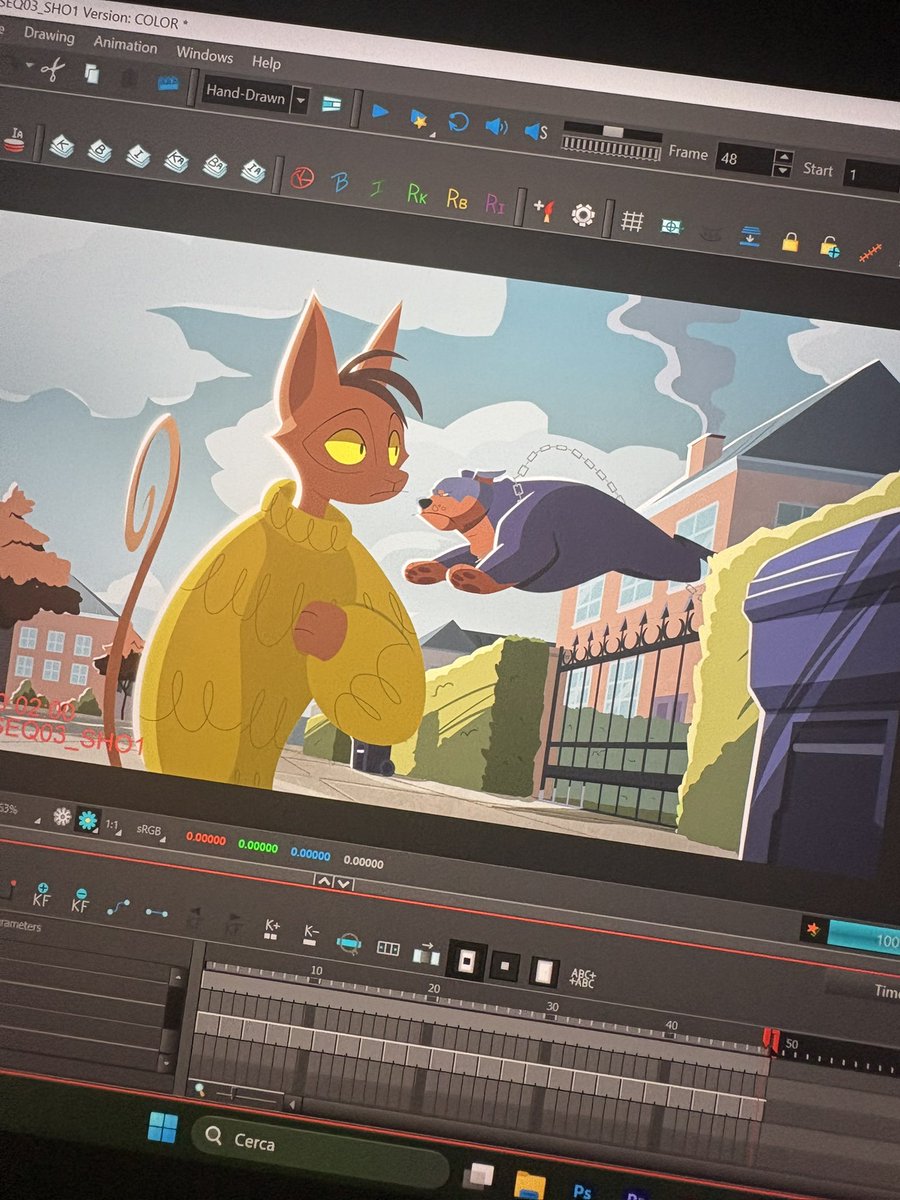The width and height of the screenshot is (900, 1200).
Task: Toggle Sound Scrubbing speaker S icon
Action: [535, 131]
